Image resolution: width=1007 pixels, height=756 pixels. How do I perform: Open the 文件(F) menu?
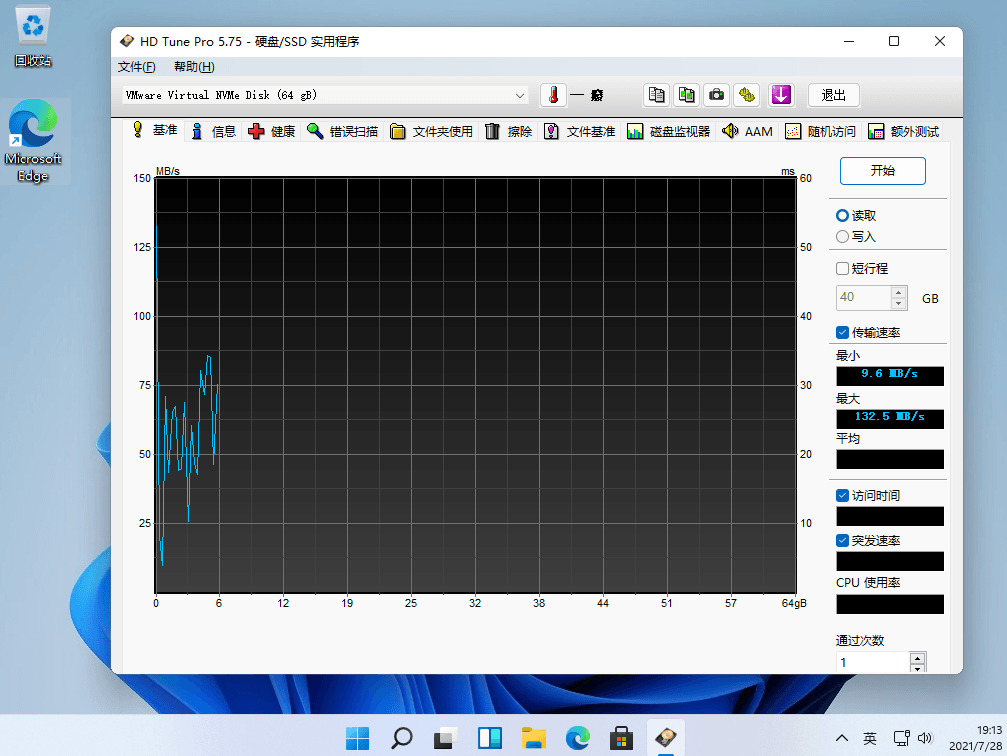136,67
